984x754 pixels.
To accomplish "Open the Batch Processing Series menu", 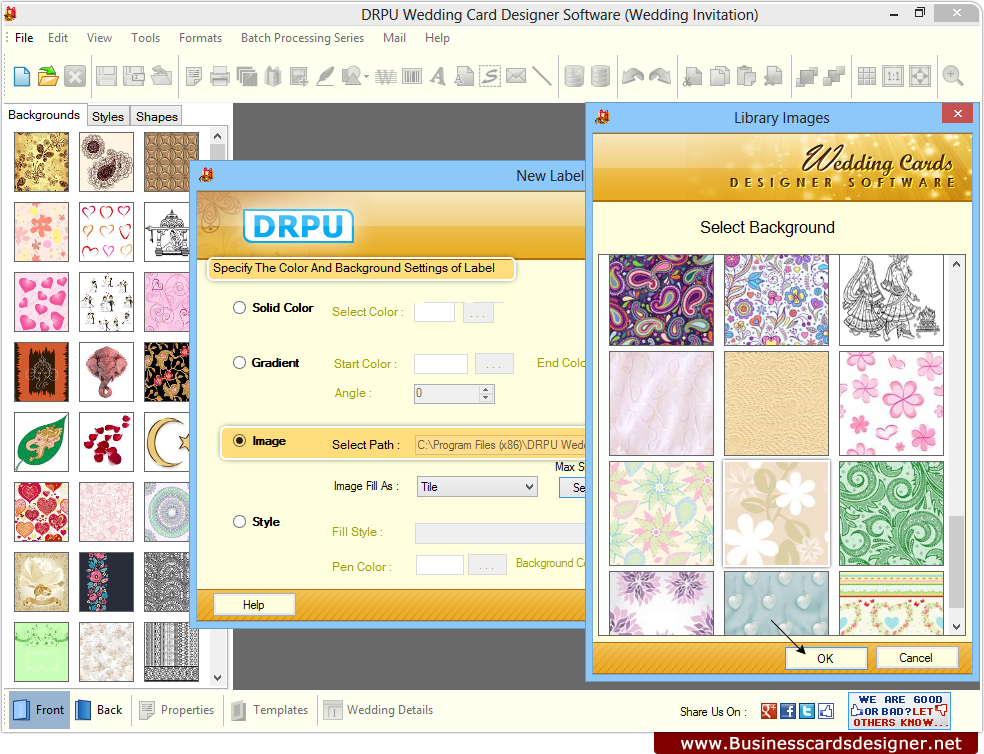I will click(302, 38).
